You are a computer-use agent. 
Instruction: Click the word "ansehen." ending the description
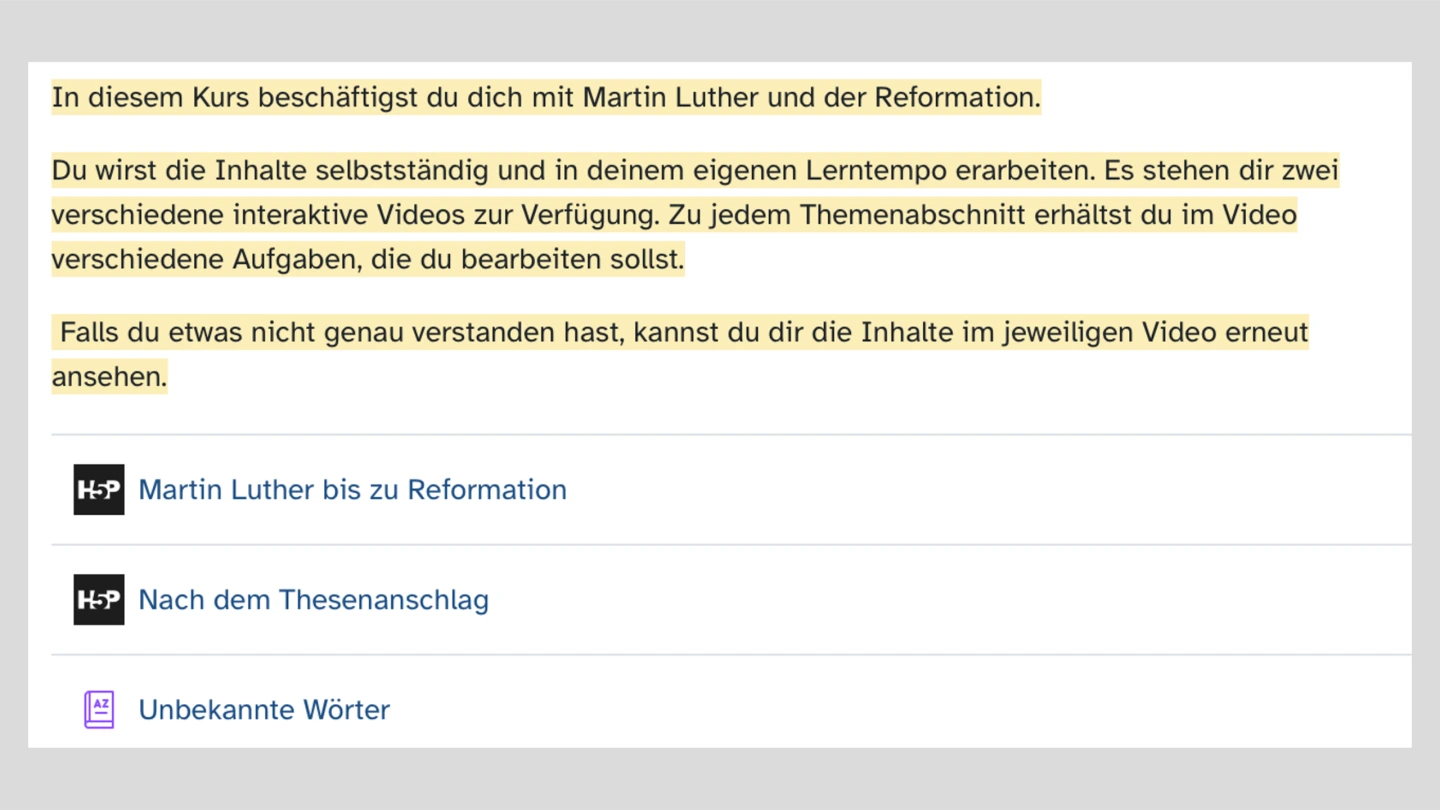[109, 377]
